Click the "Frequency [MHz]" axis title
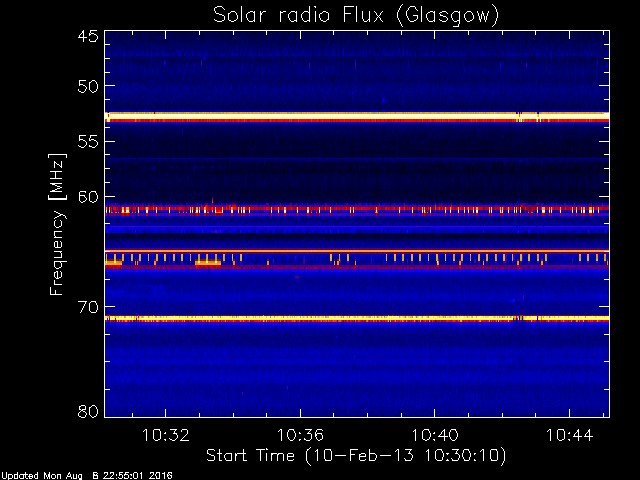Image resolution: width=640 pixels, height=480 pixels. (57, 224)
